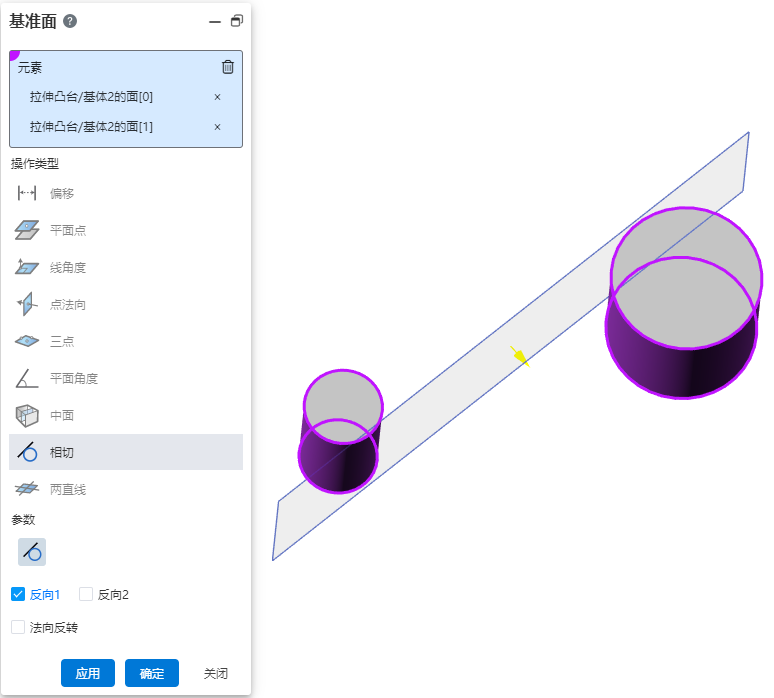Enable the 法向反转 checkbox
The image size is (774, 698).
coord(18,627)
